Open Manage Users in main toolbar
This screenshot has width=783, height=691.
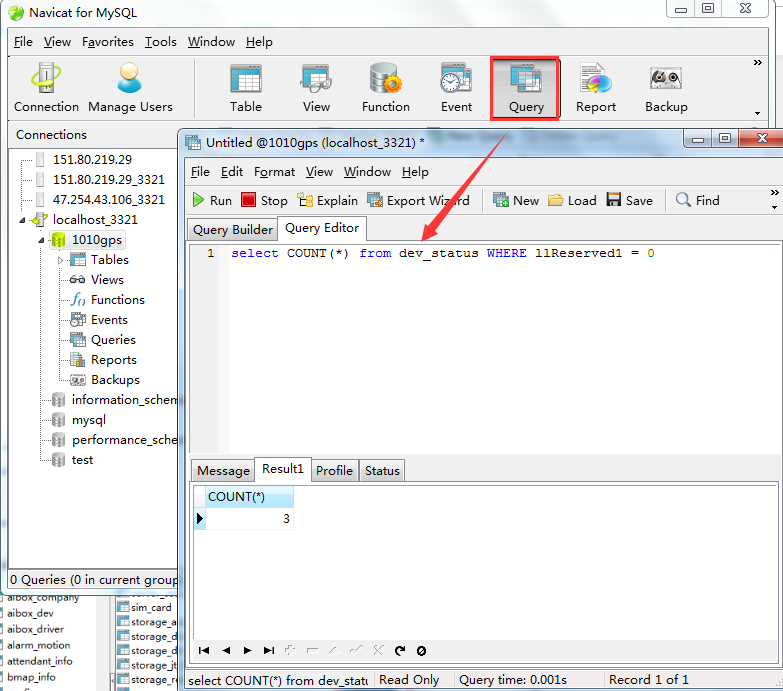coord(130,88)
